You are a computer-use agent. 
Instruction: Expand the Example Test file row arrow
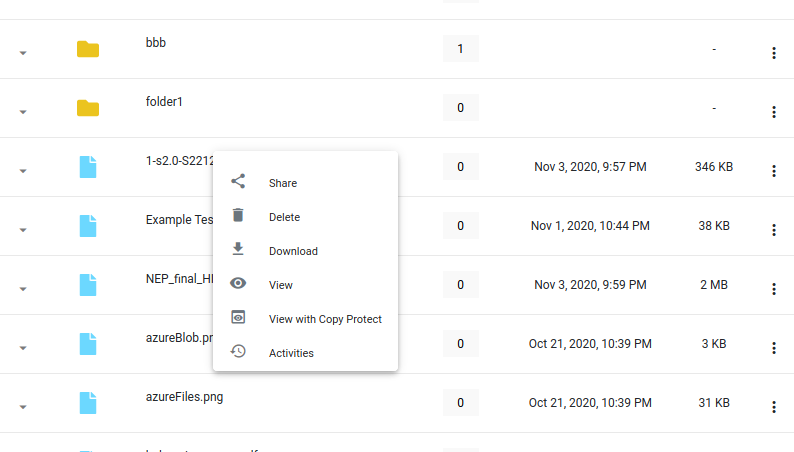(23, 230)
